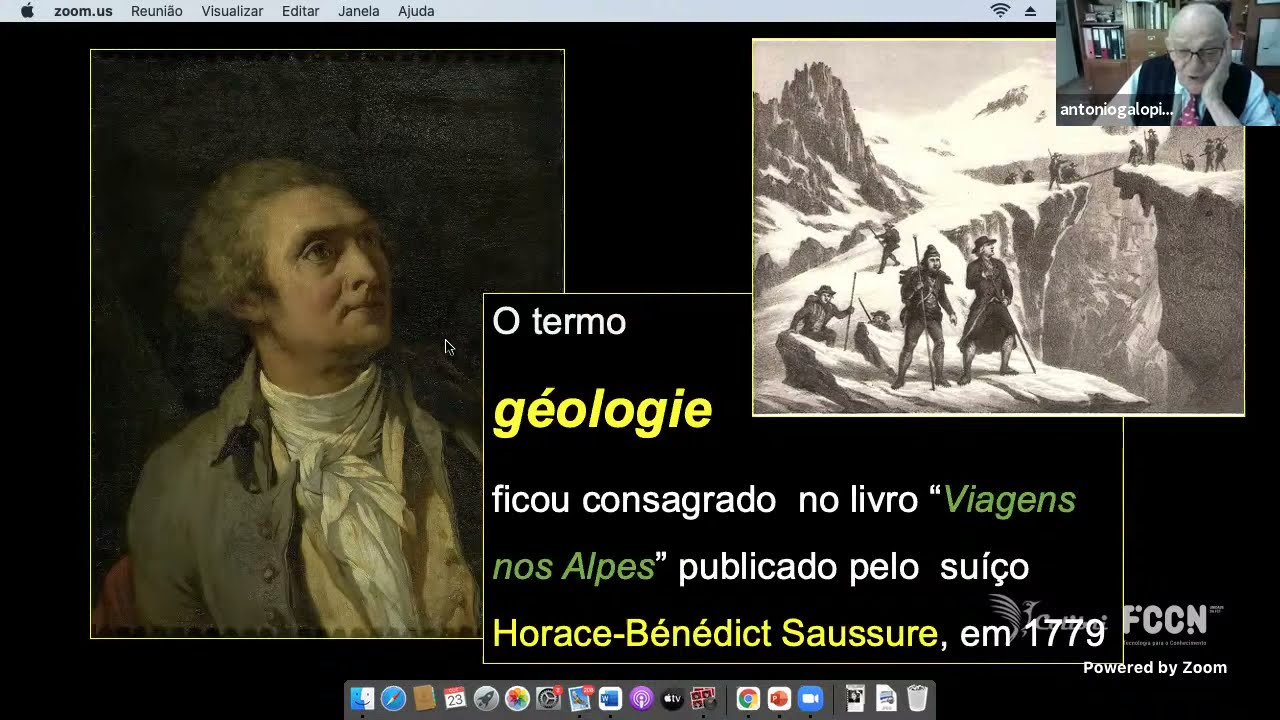Open the Trash in the dock

pyautogui.click(x=917, y=698)
